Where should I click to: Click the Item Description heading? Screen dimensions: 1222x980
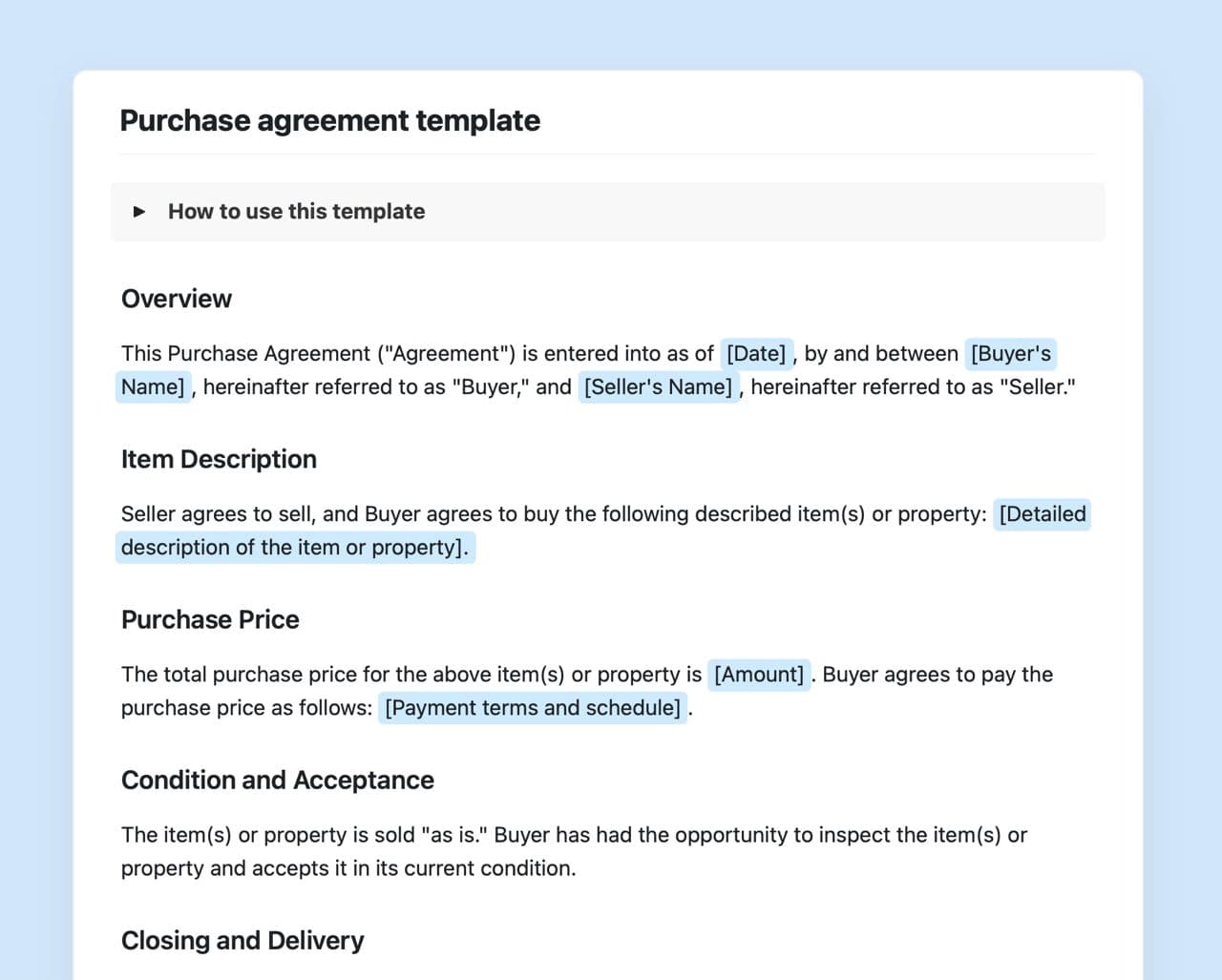click(219, 459)
